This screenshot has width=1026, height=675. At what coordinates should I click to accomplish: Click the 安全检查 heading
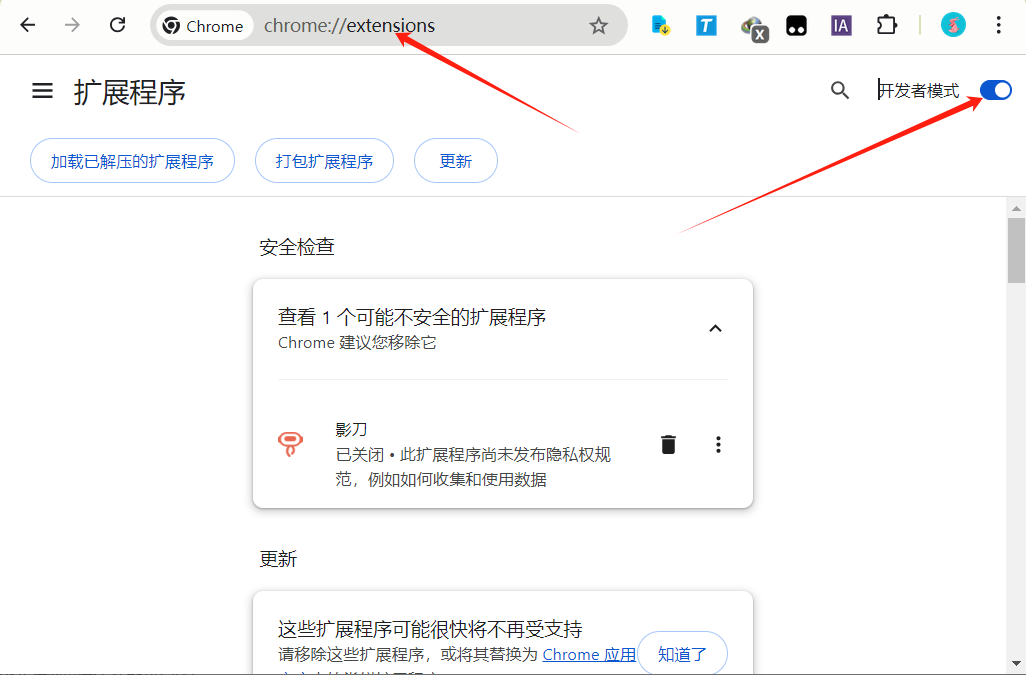point(297,247)
